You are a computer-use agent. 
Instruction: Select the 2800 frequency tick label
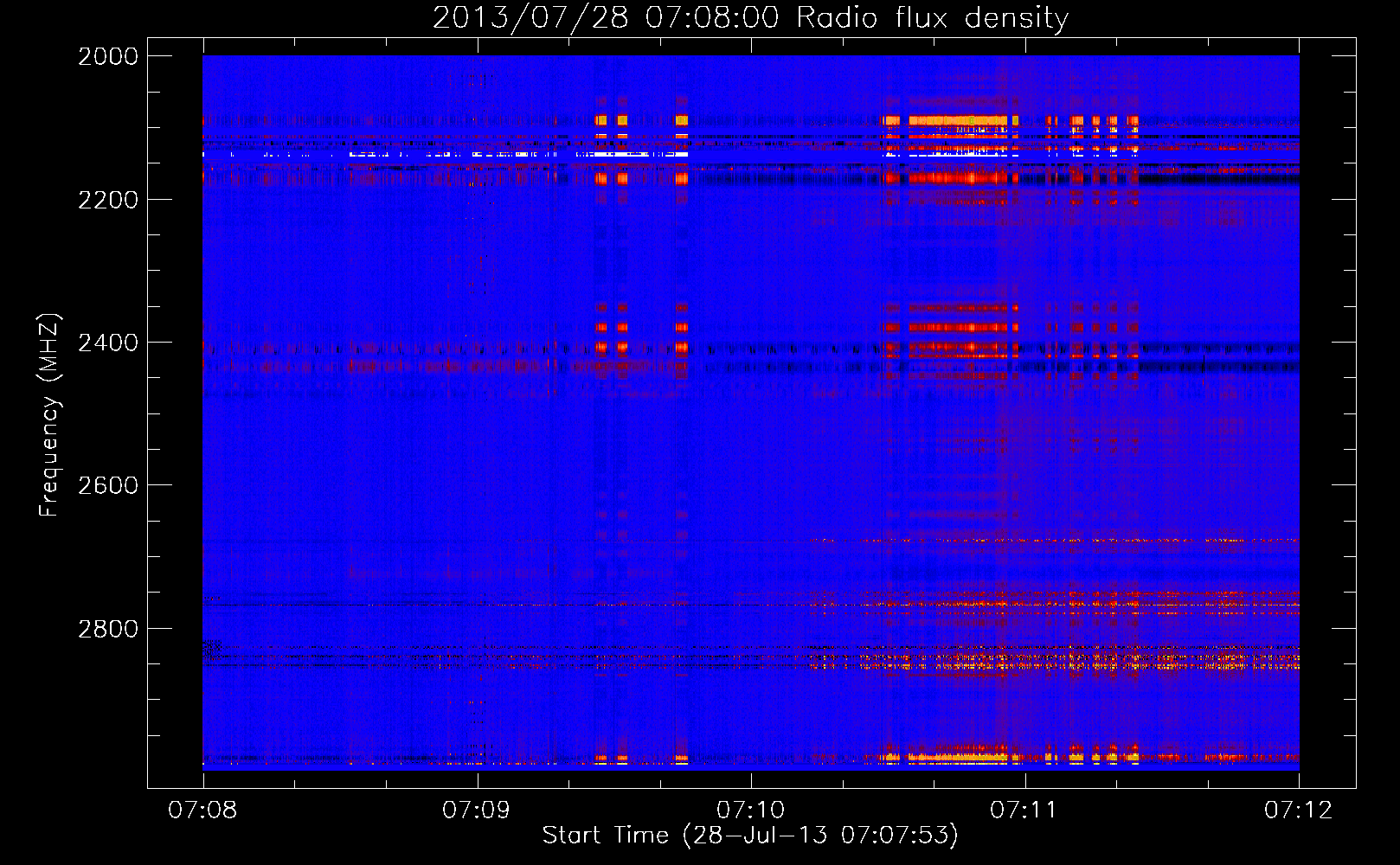coord(108,629)
